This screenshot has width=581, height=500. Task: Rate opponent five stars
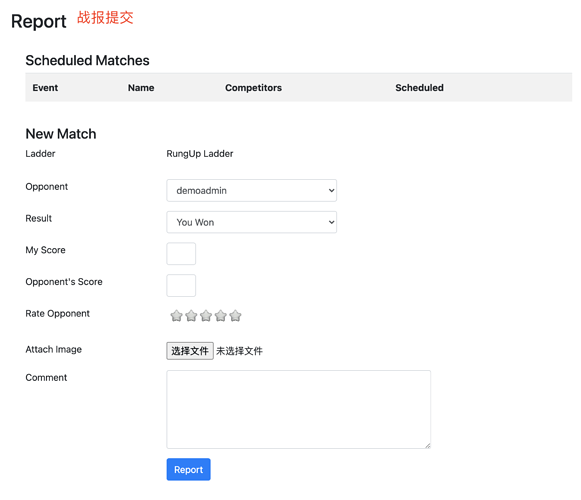(235, 316)
